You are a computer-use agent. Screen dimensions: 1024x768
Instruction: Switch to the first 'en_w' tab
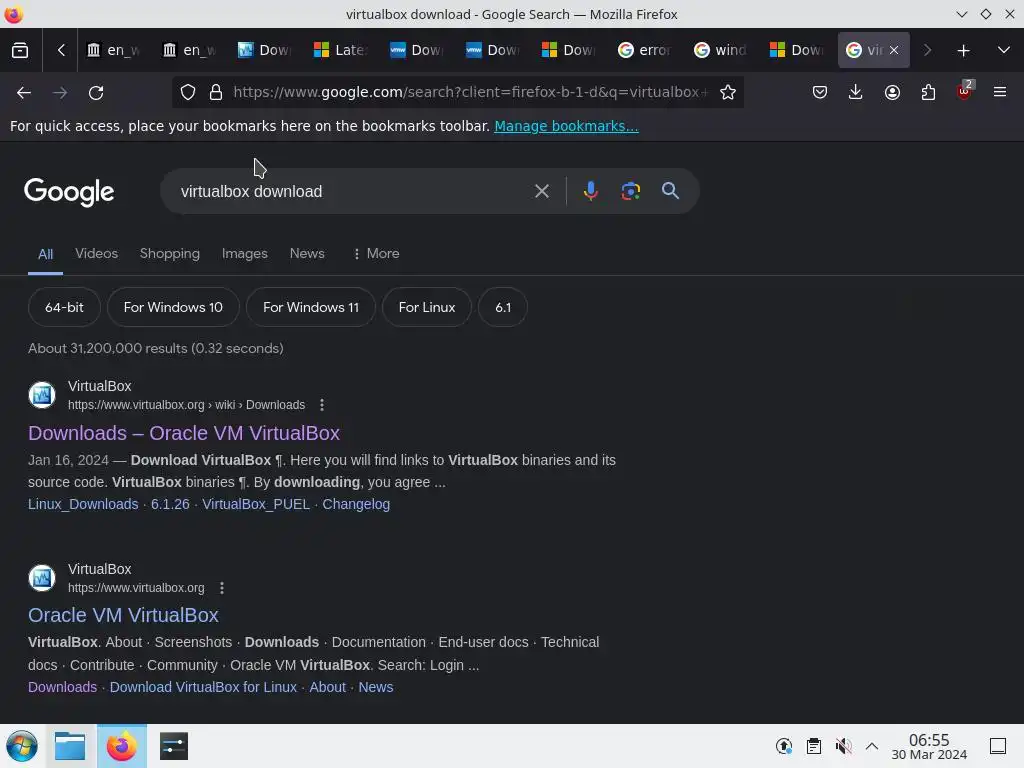114,50
